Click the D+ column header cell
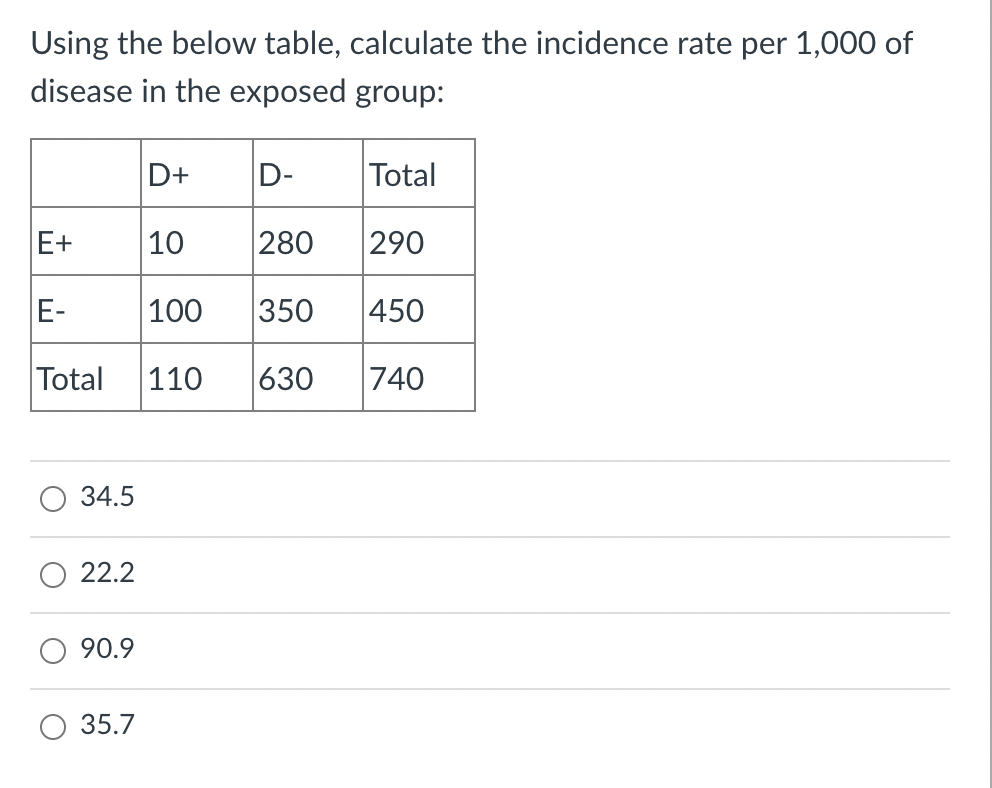This screenshot has height=788, width=992. pos(196,174)
